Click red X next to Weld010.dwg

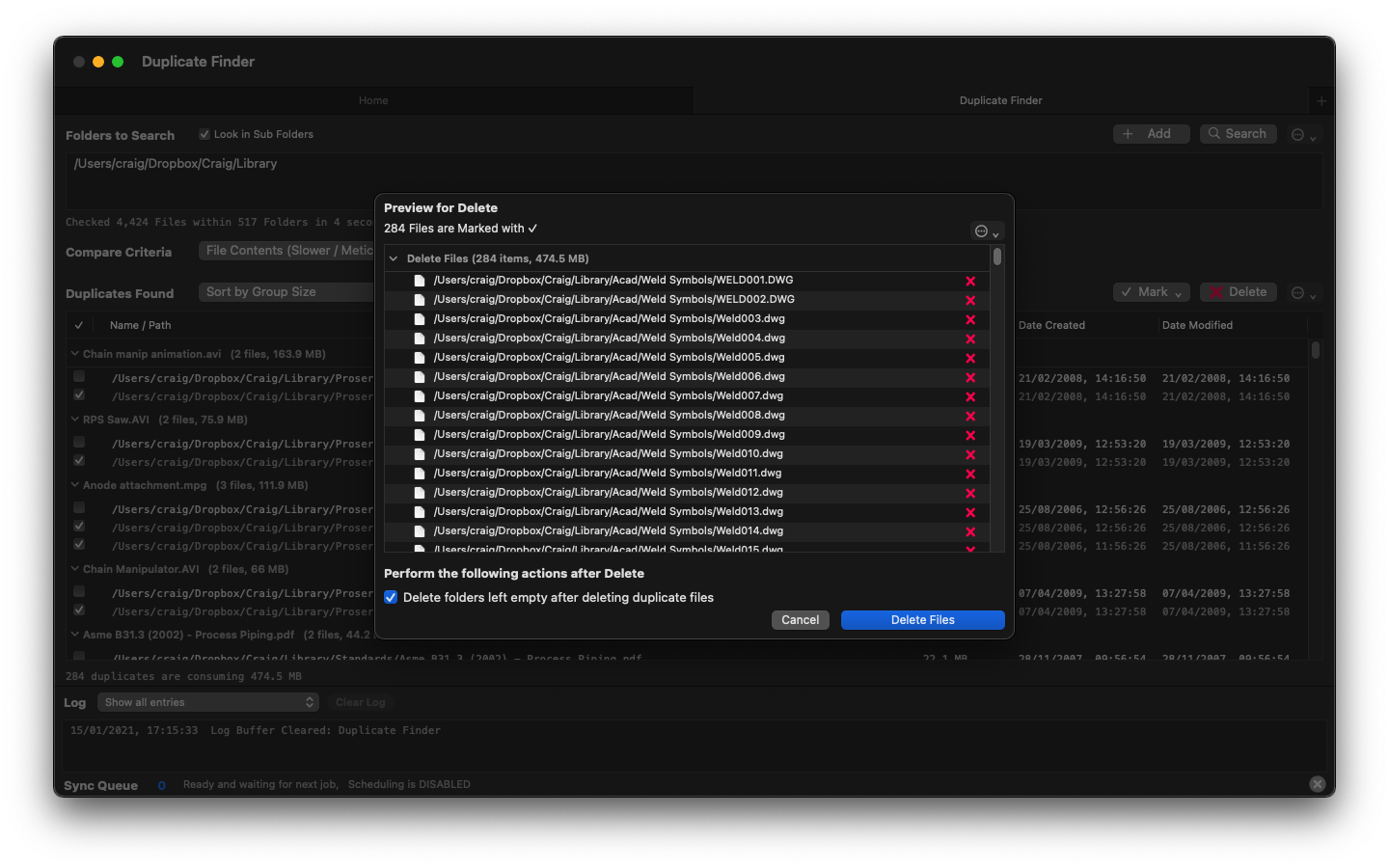(x=970, y=454)
